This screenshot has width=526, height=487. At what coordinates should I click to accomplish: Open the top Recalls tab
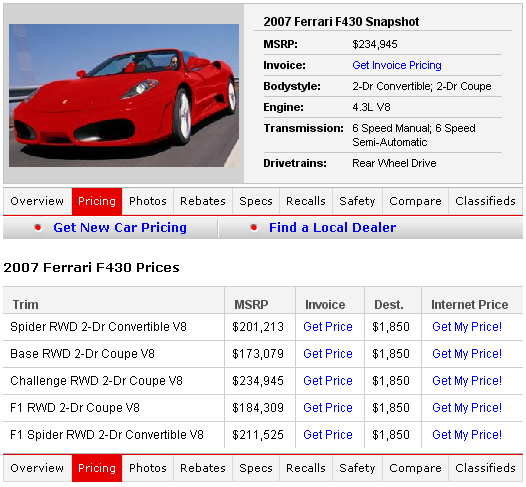pyautogui.click(x=306, y=201)
